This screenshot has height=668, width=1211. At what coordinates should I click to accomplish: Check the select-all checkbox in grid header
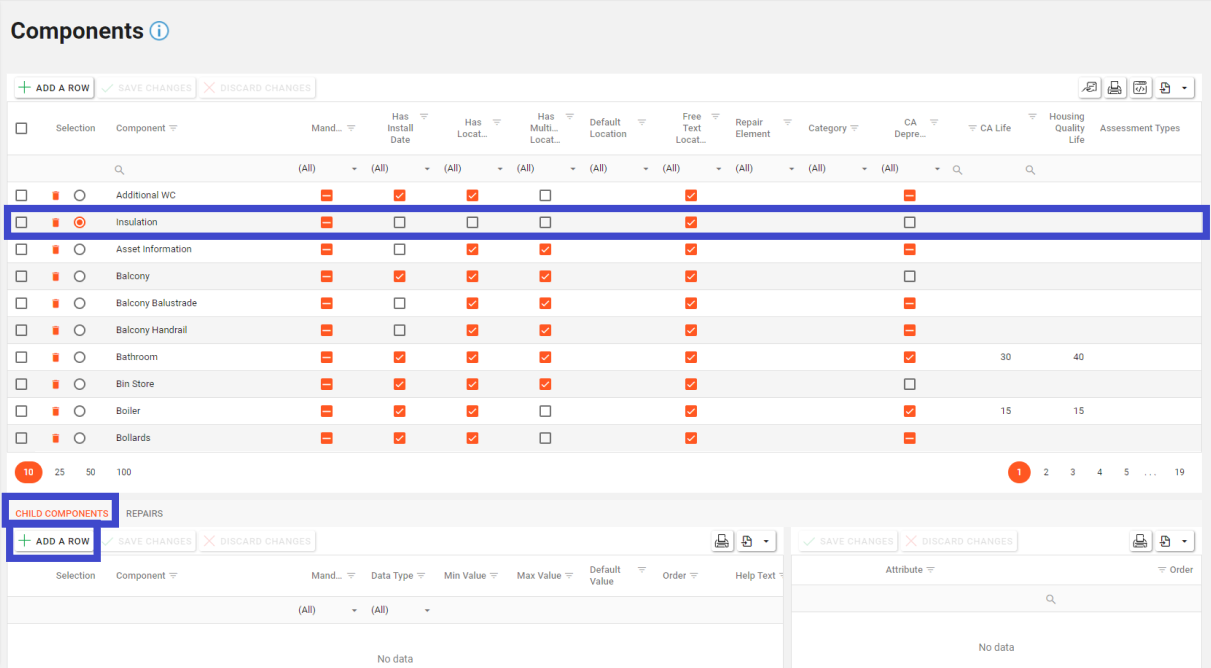click(x=21, y=128)
